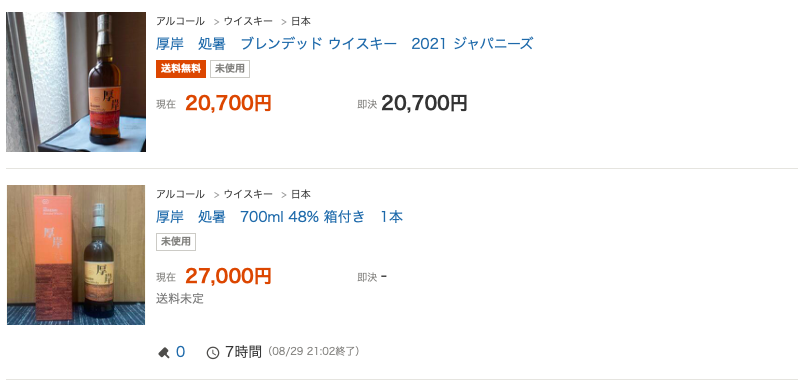Click the black 即決 price 20,700円
The image size is (798, 389).
coord(424,103)
